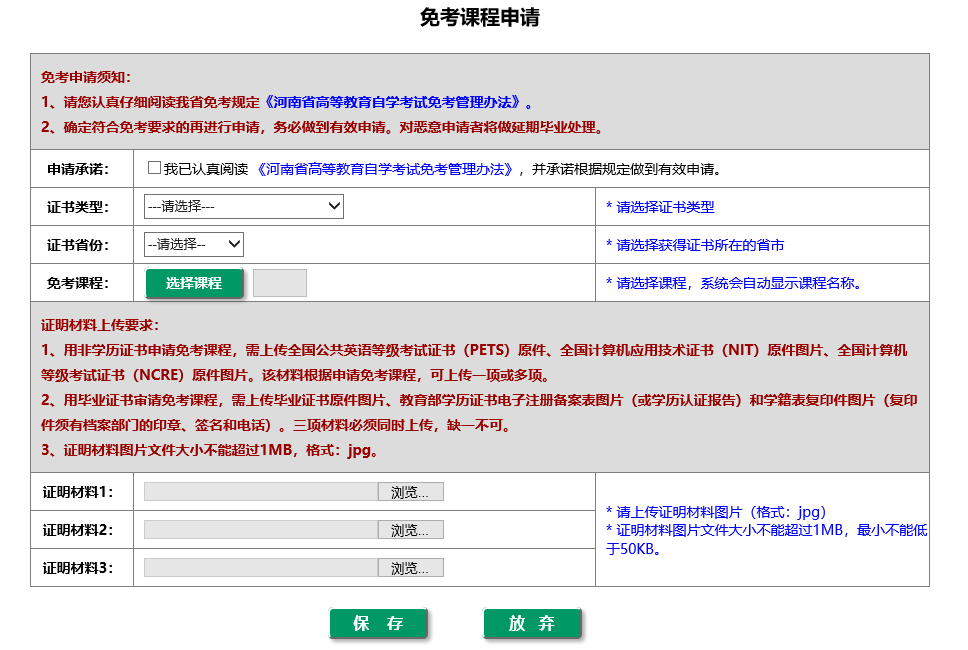Click the 证书省份 label

pos(78,245)
